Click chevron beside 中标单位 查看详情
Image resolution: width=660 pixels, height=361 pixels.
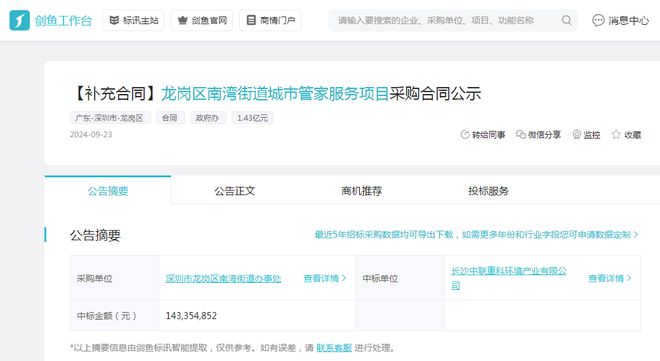tap(629, 278)
